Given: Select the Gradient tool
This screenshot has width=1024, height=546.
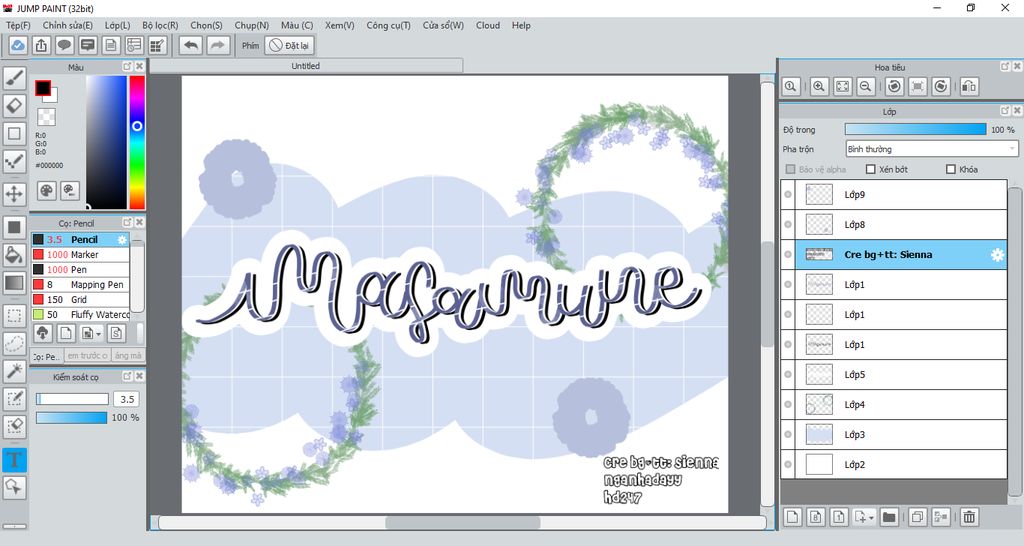Looking at the screenshot, I should click(x=14, y=283).
